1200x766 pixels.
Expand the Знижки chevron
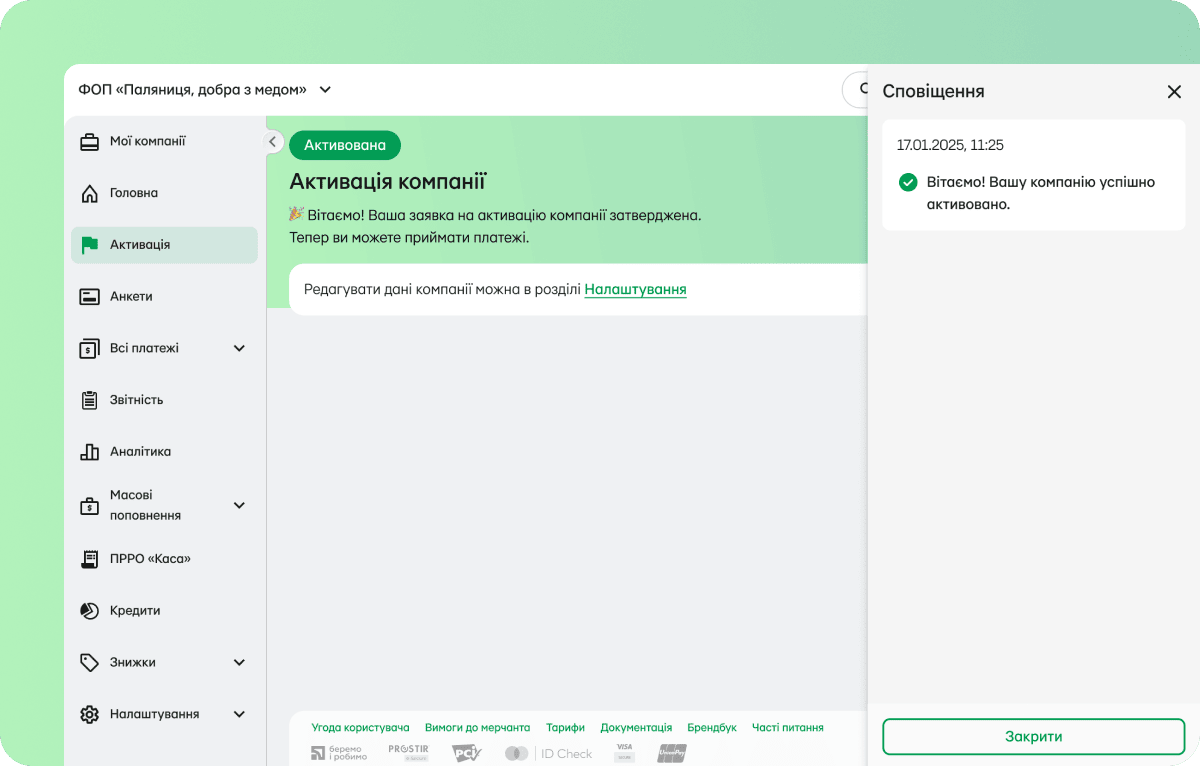point(239,662)
